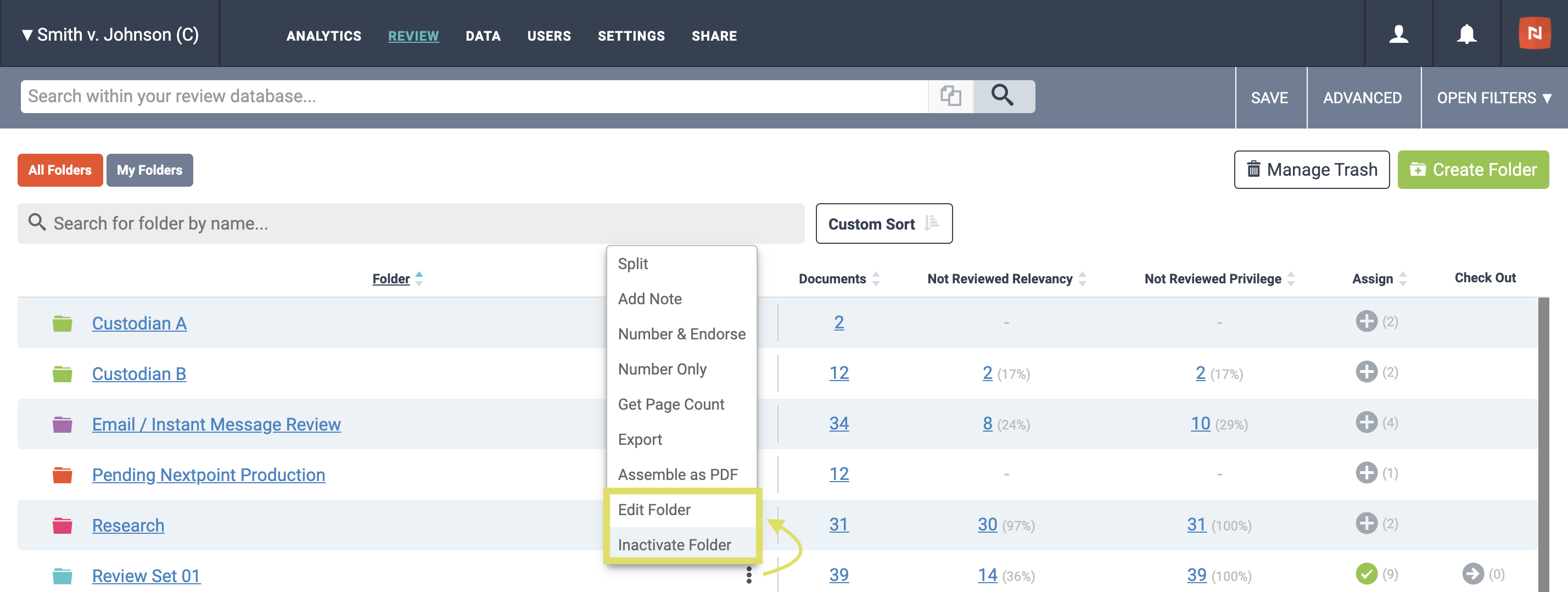Choose Split from the context menu
Screen dimensions: 1568x592
click(x=681, y=264)
